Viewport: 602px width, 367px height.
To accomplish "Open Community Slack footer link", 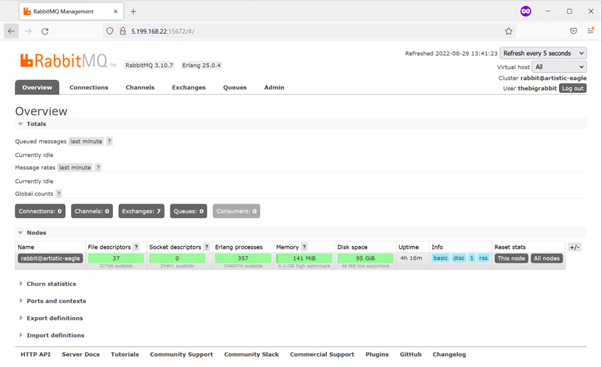I will coord(251,354).
